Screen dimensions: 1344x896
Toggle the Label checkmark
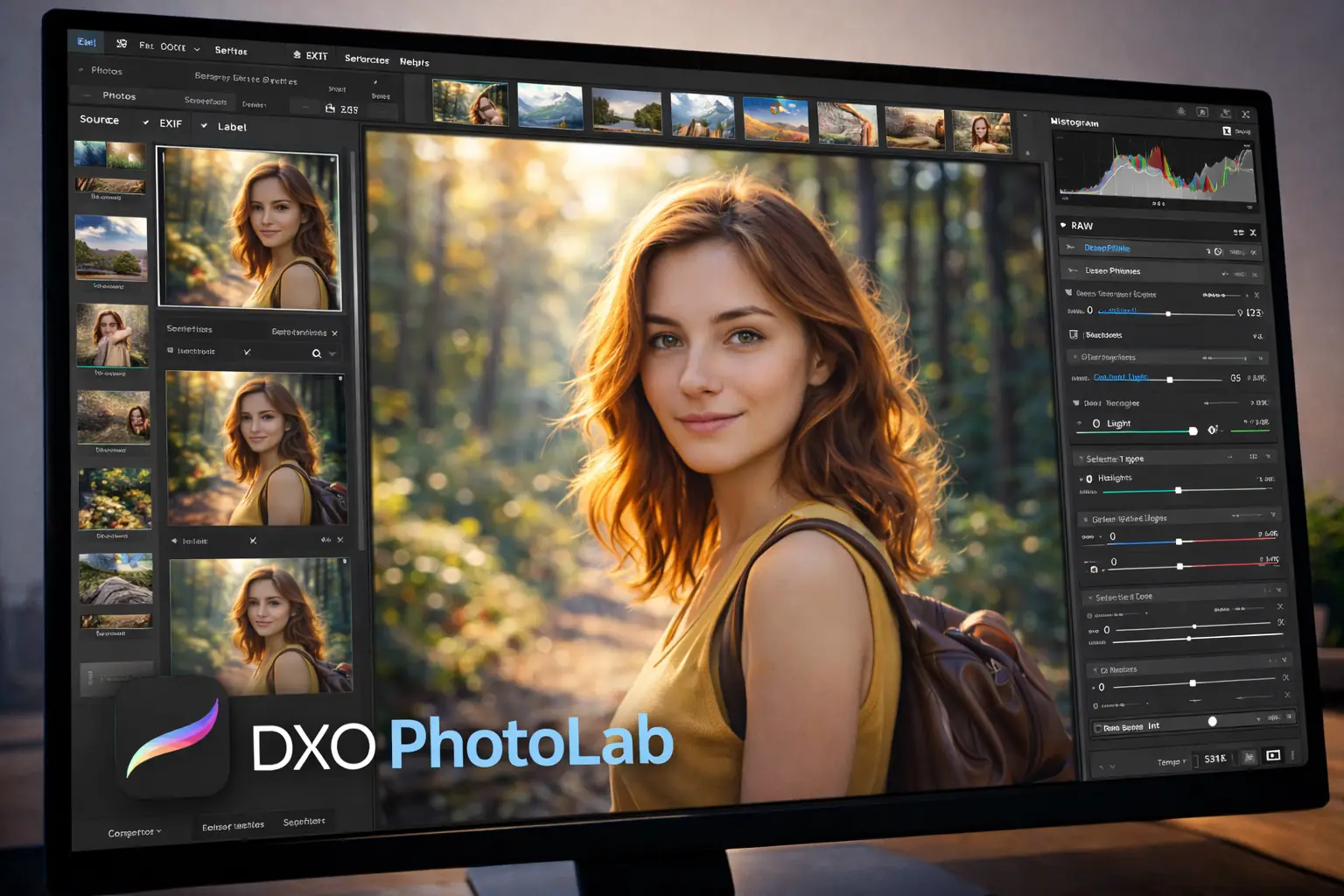(x=204, y=125)
